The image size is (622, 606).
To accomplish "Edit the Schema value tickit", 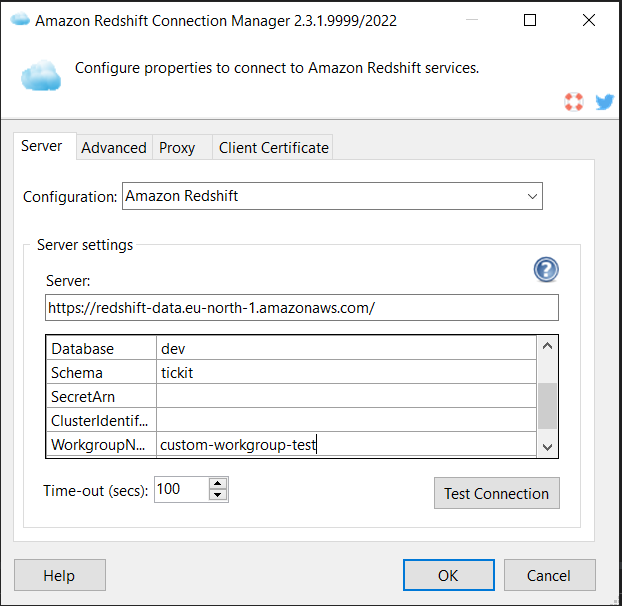I will pyautogui.click(x=346, y=372).
